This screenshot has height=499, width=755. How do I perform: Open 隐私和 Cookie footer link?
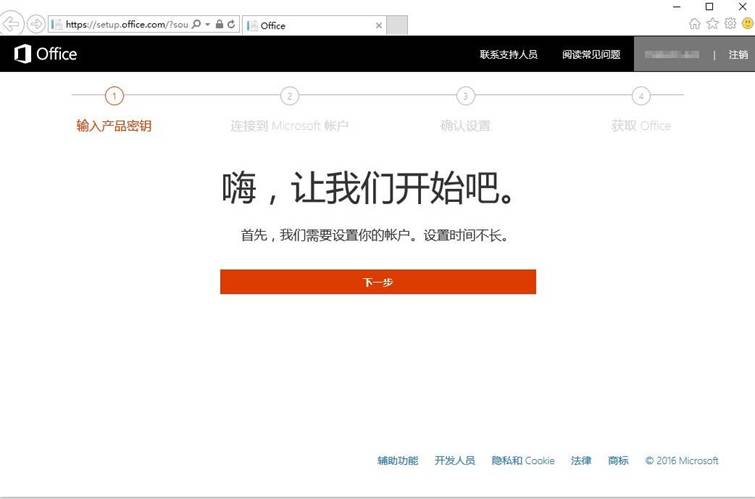[x=523, y=460]
